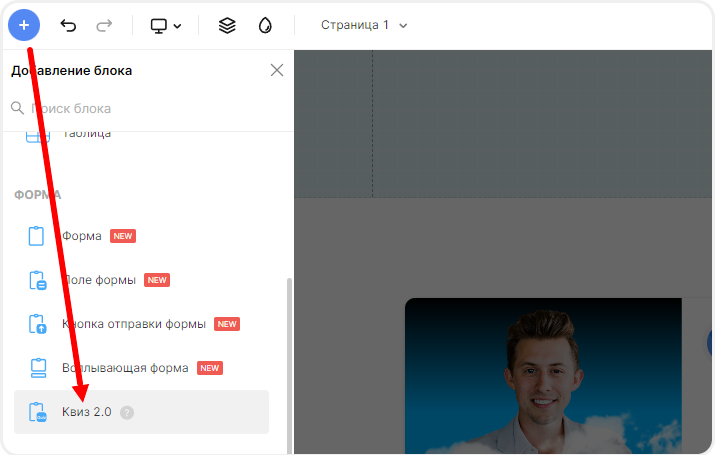Open the layers panel icon
Image resolution: width=715 pixels, height=455 pixels.
[227, 25]
